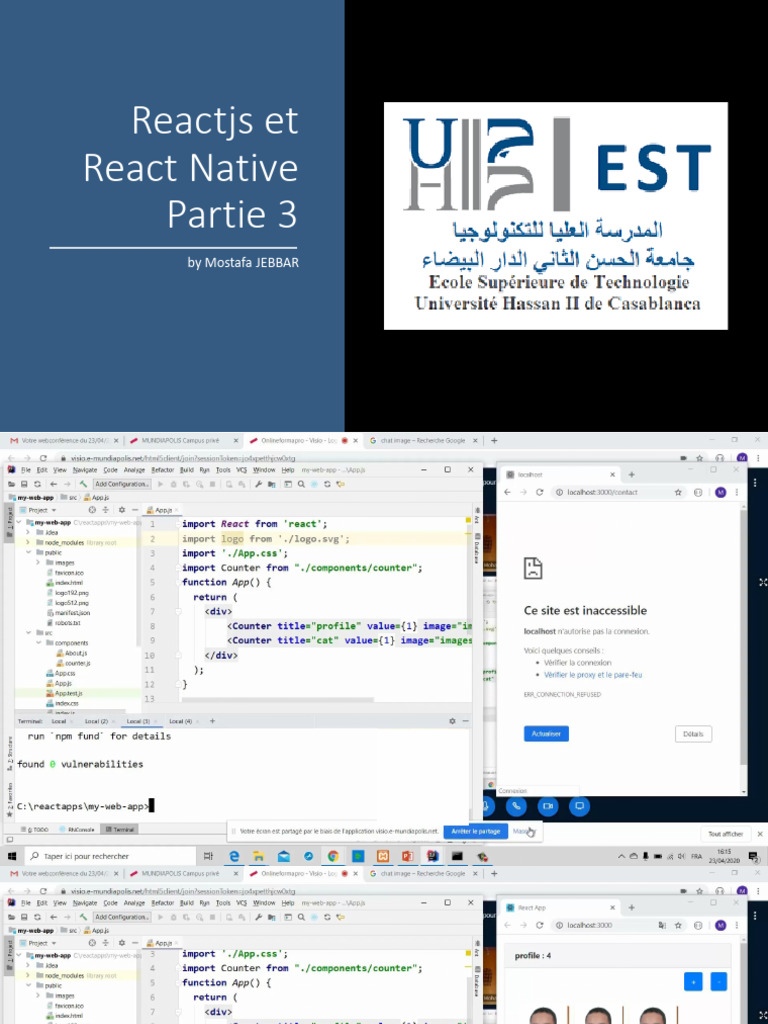Reload the localhost:3000/contact page
This screenshot has height=1024, width=768.
tap(540, 492)
